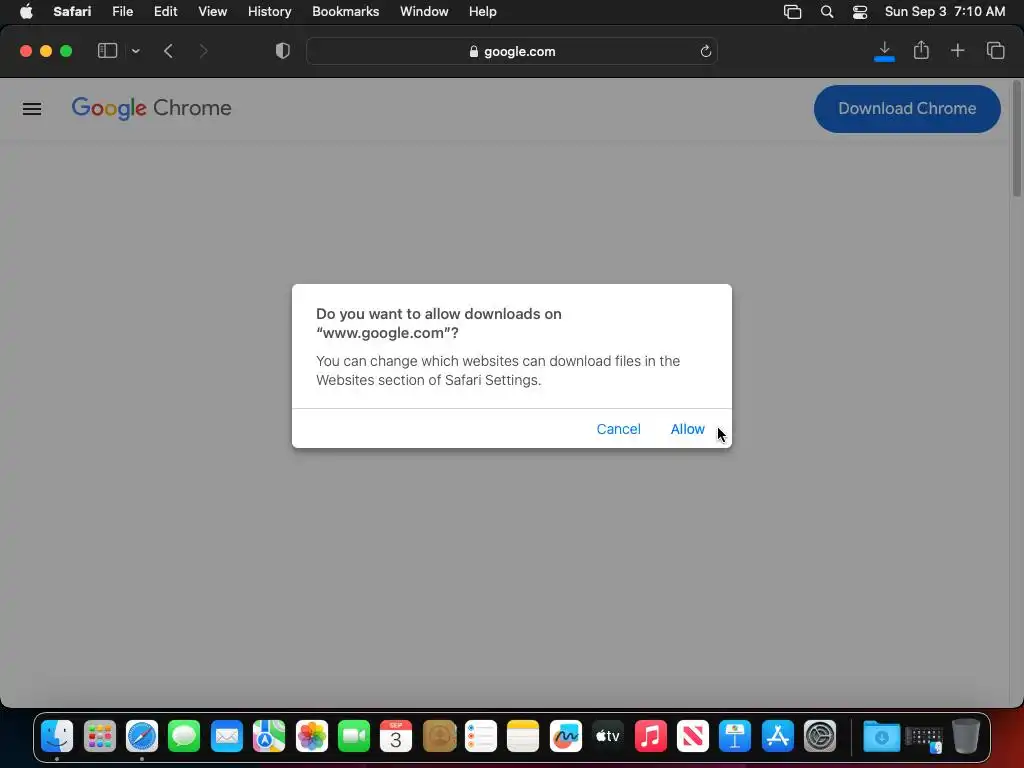1024x768 pixels.
Task: Open Control Center in menu bar
Action: coord(860,12)
